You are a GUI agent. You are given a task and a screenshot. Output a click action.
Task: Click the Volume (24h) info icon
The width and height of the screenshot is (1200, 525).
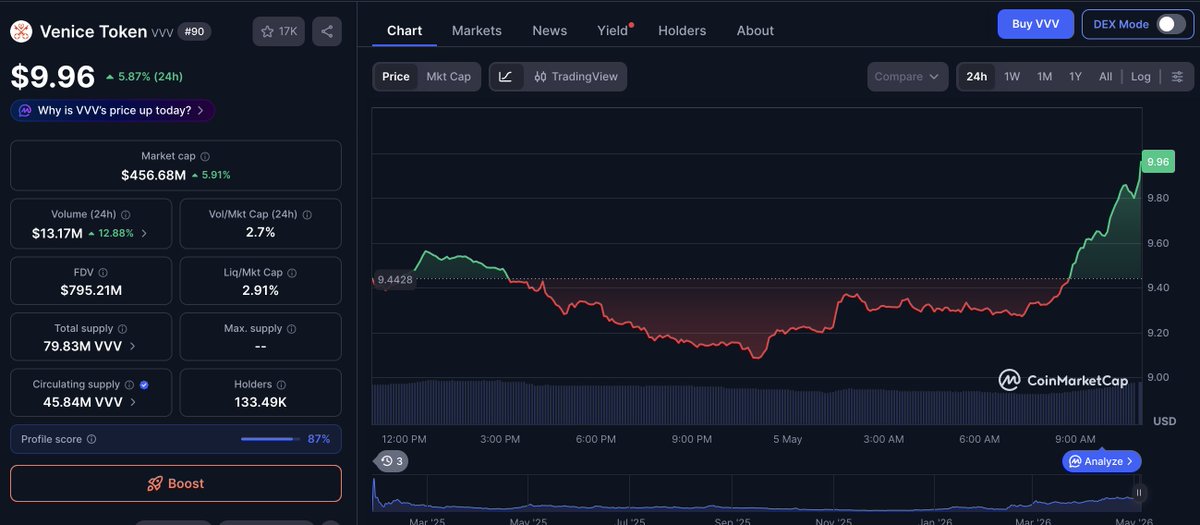tap(125, 215)
